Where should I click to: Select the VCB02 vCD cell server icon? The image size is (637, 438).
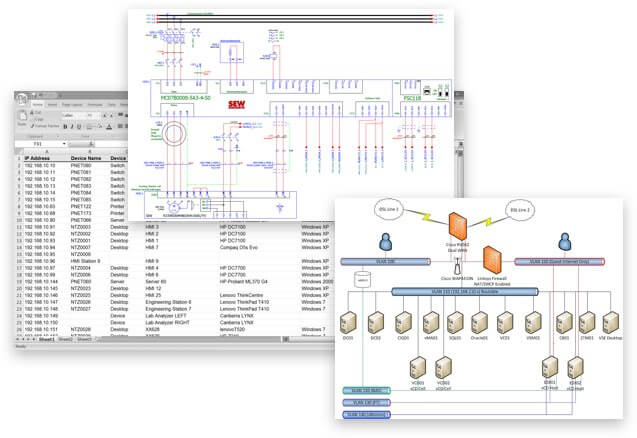coord(443,367)
